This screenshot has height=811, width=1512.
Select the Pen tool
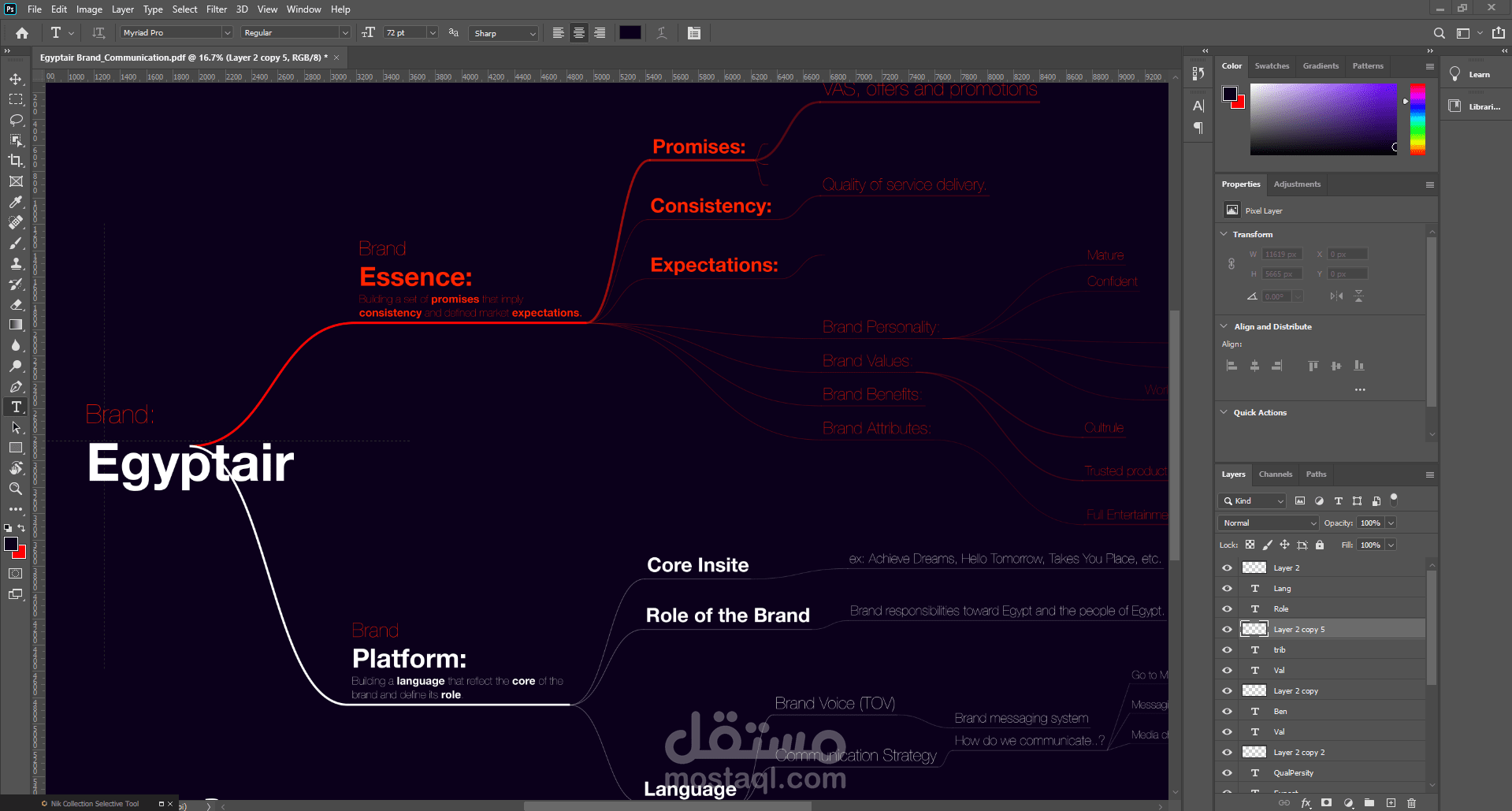(16, 386)
